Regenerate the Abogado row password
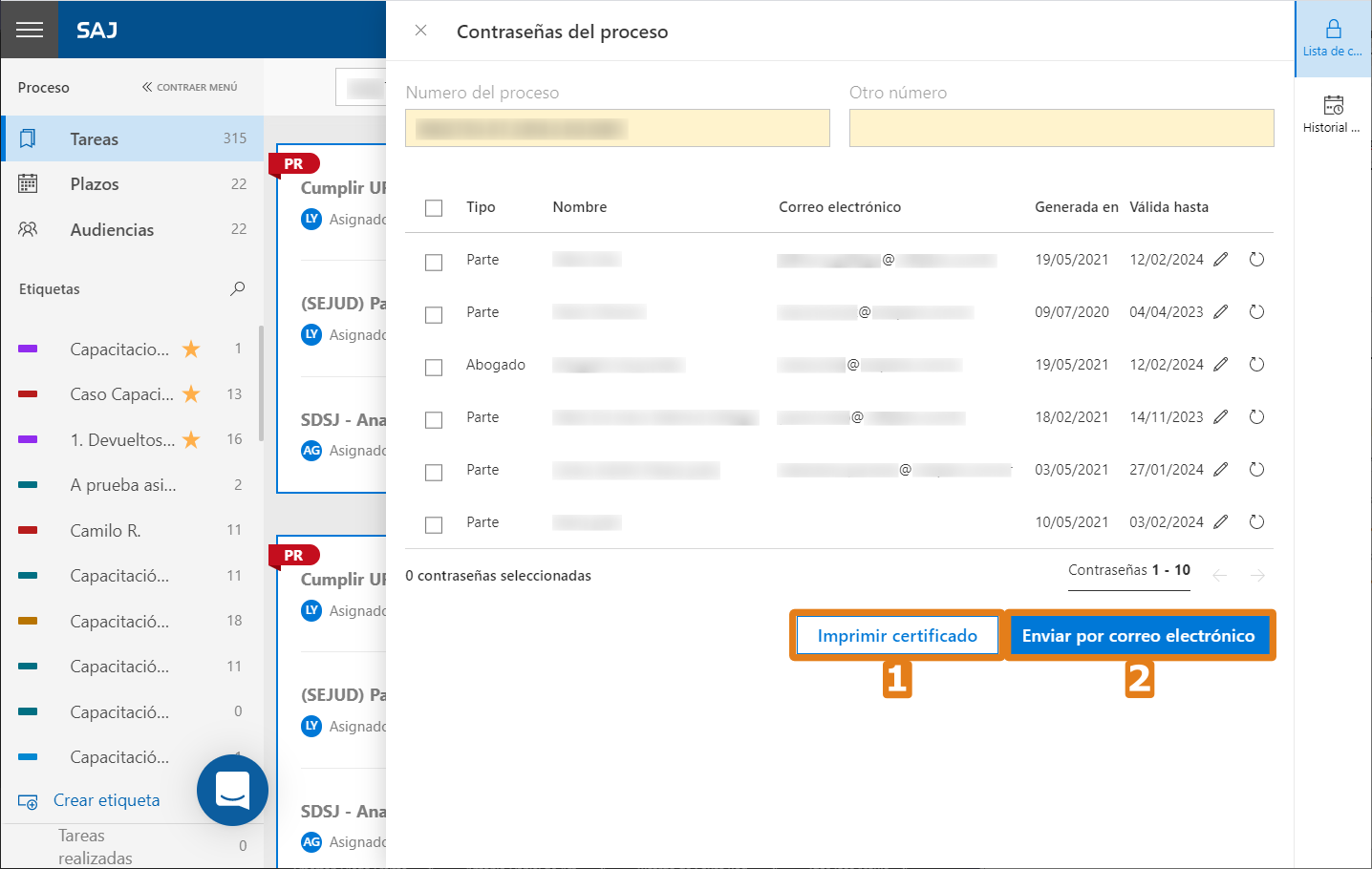1372x869 pixels. click(x=1256, y=365)
